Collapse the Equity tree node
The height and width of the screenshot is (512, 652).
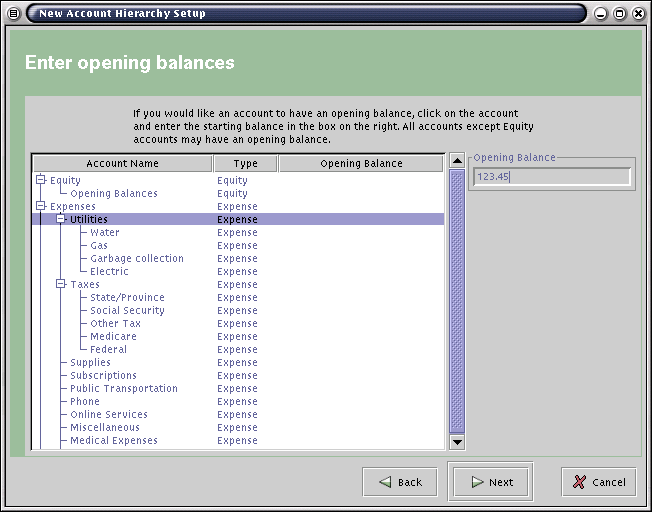click(x=41, y=180)
